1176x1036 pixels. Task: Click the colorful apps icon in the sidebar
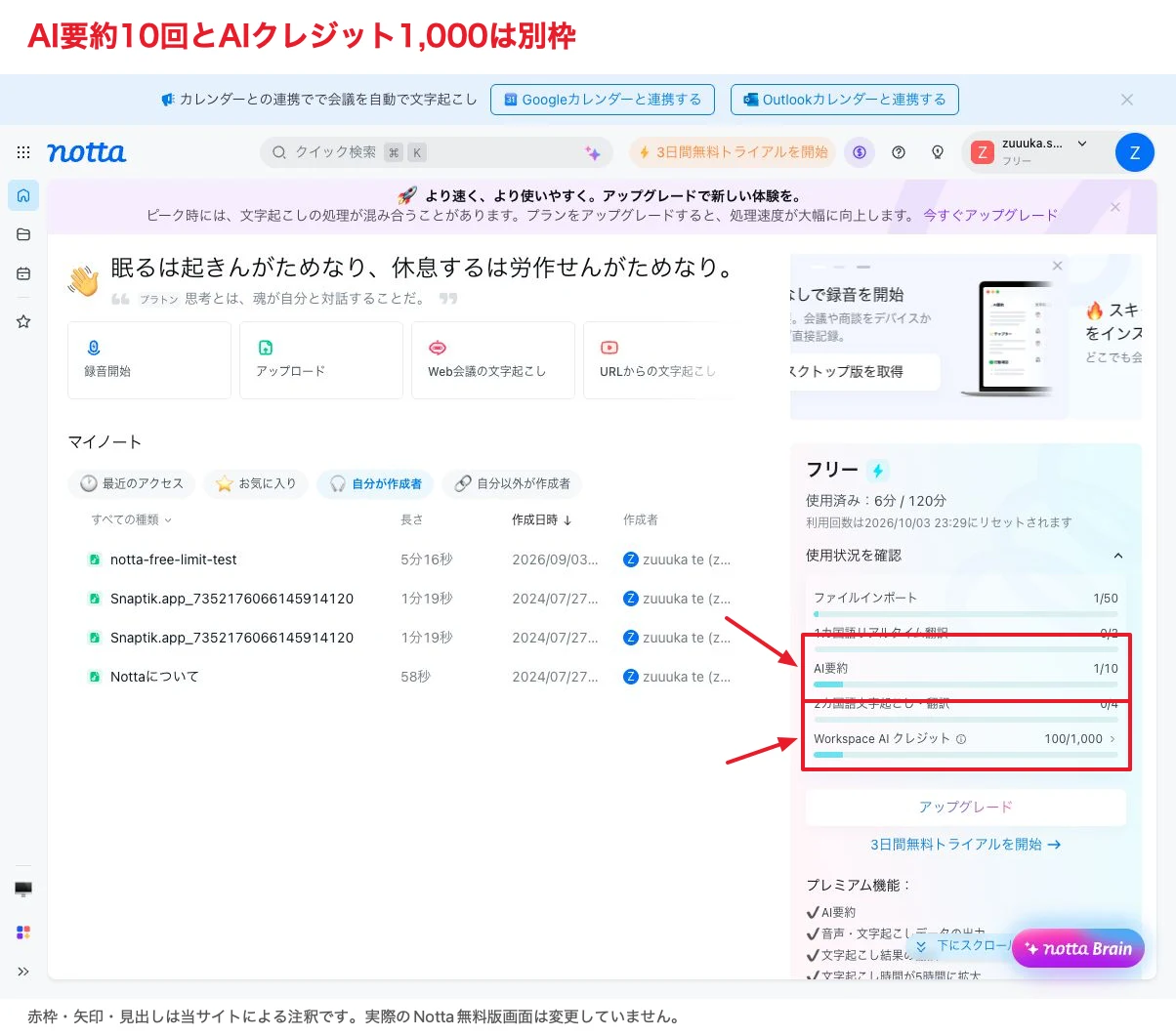tap(23, 932)
